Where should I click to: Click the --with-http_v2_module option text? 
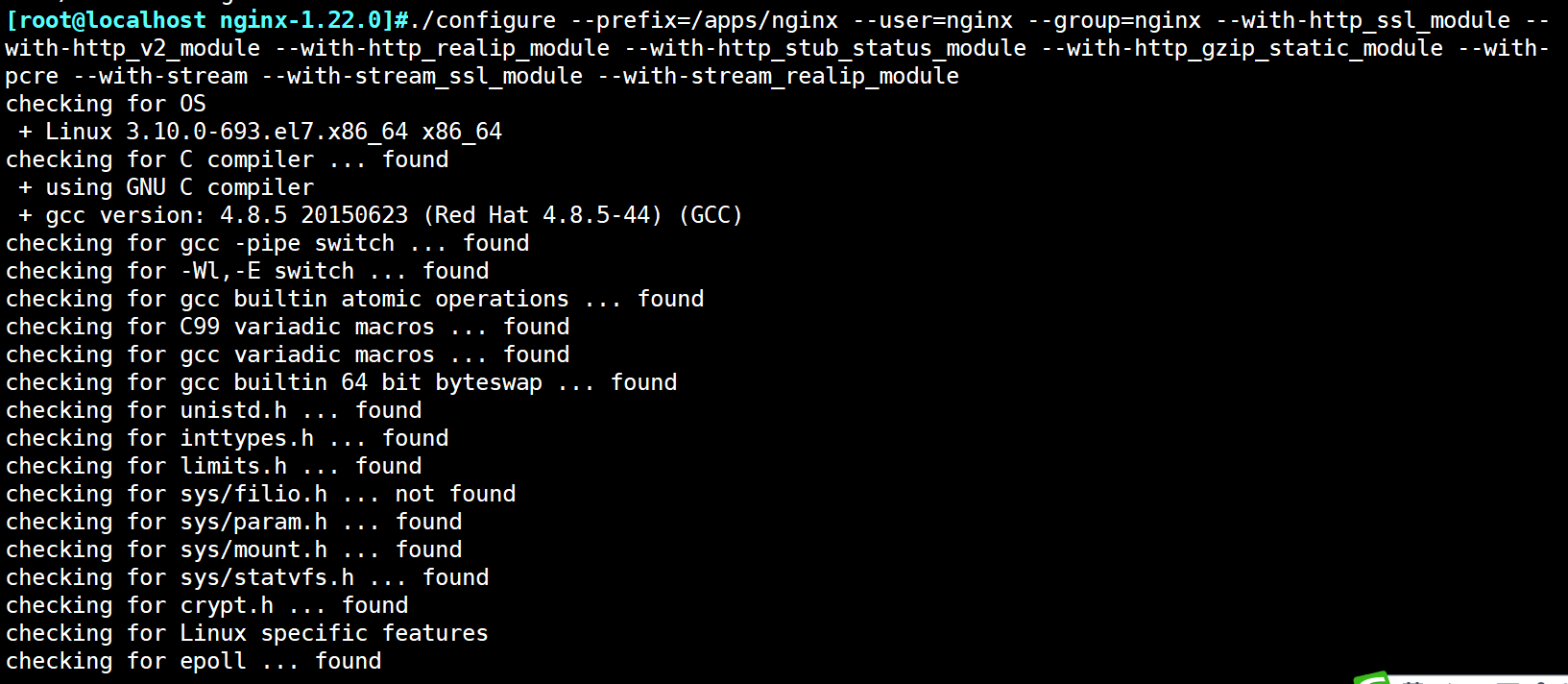(x=133, y=48)
